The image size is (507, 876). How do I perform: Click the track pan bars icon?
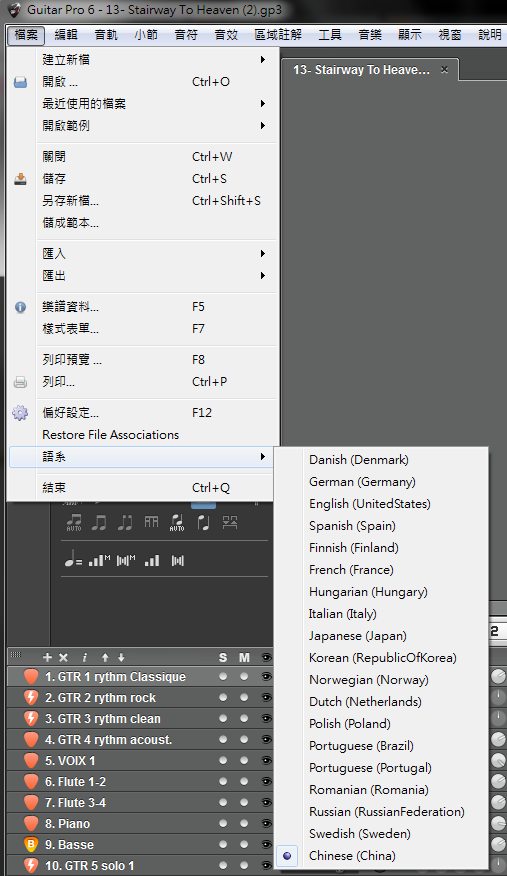(x=178, y=560)
